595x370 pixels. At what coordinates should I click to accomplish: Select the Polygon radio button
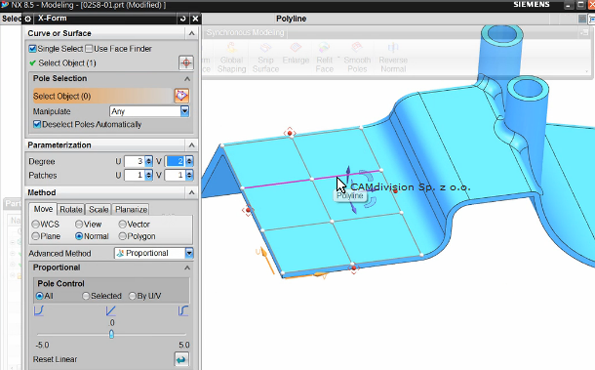click(122, 236)
